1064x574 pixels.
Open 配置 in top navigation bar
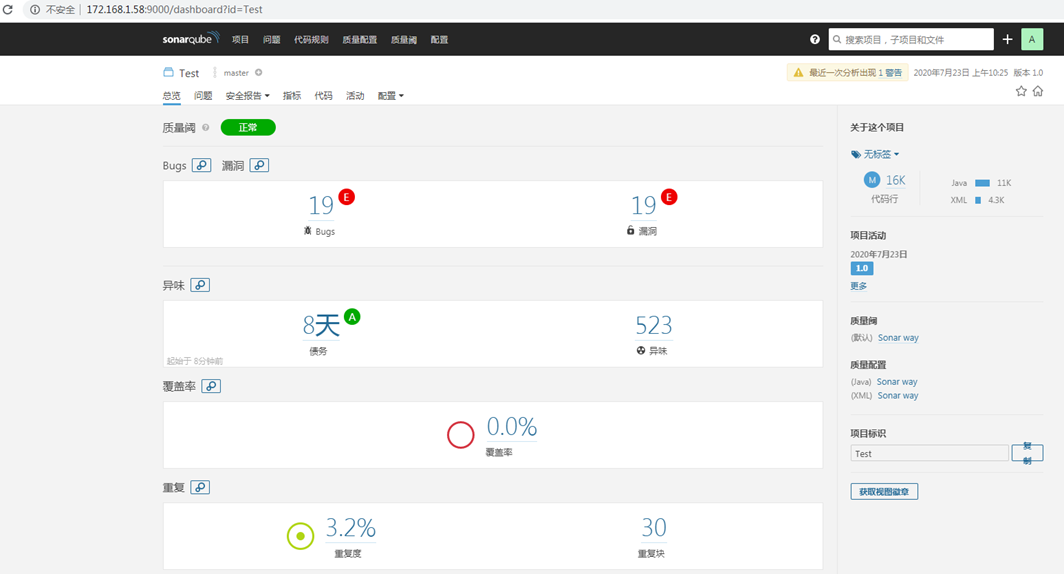(439, 39)
